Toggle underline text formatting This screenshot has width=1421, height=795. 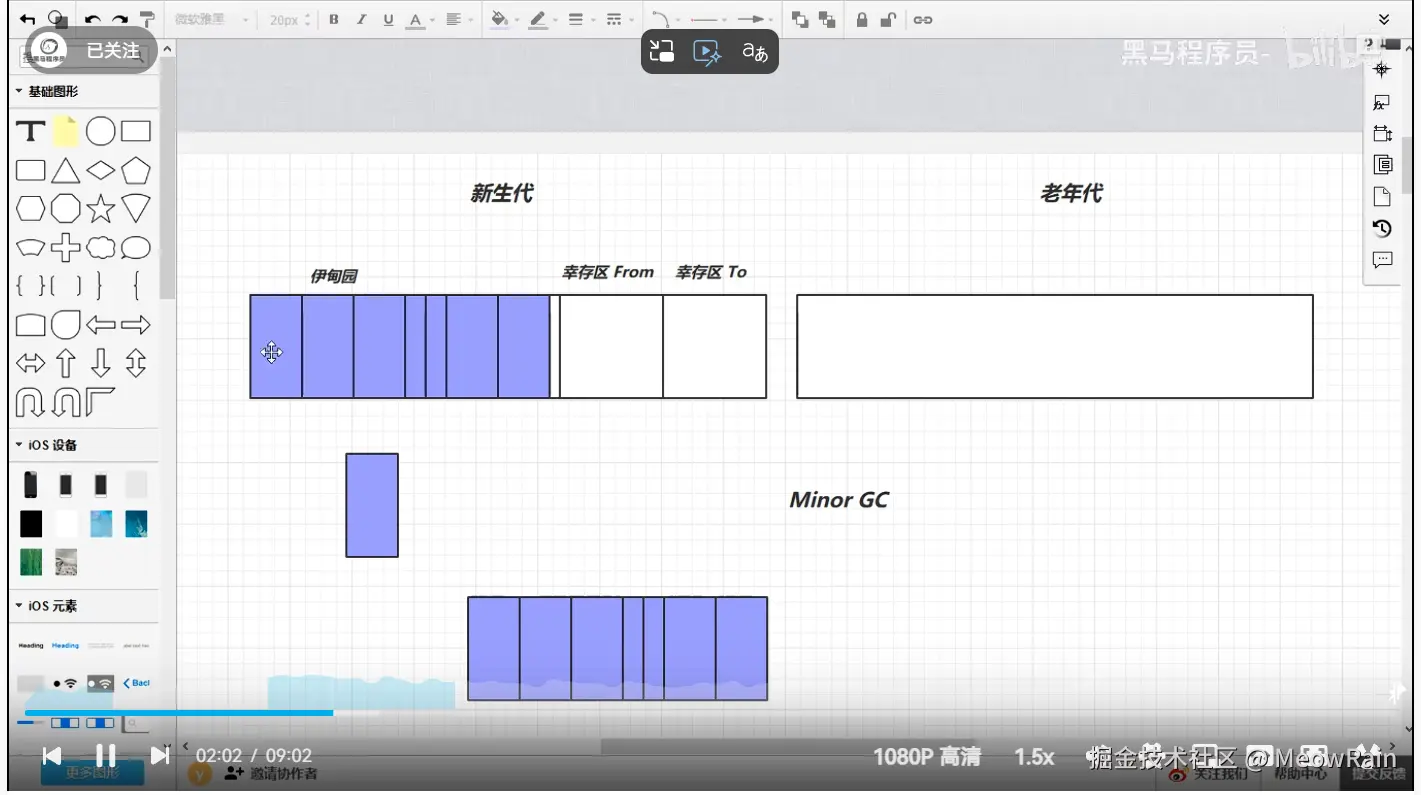(x=387, y=18)
